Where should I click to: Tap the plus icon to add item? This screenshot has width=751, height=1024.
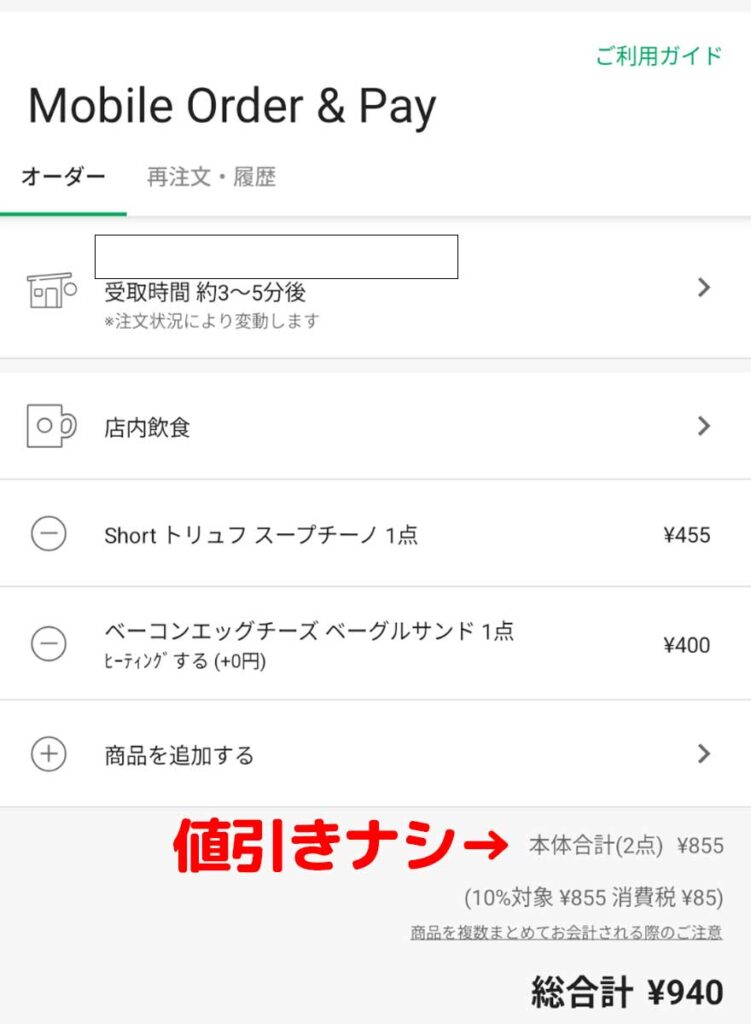click(48, 754)
